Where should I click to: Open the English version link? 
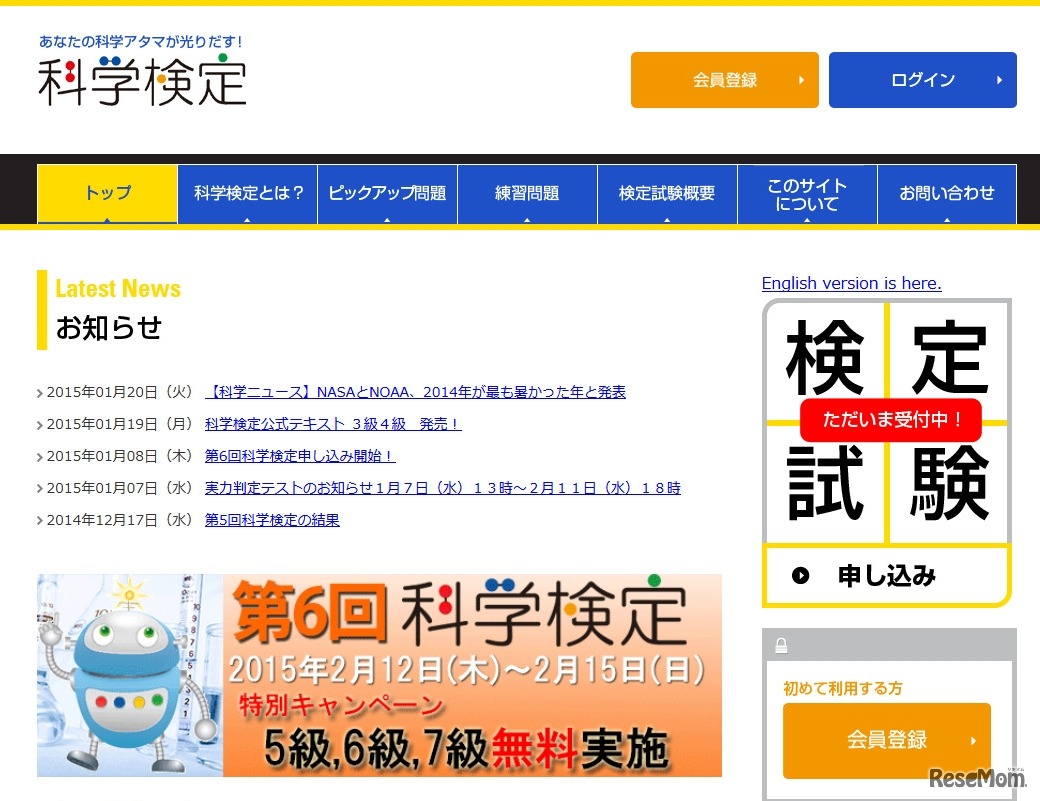click(x=851, y=283)
